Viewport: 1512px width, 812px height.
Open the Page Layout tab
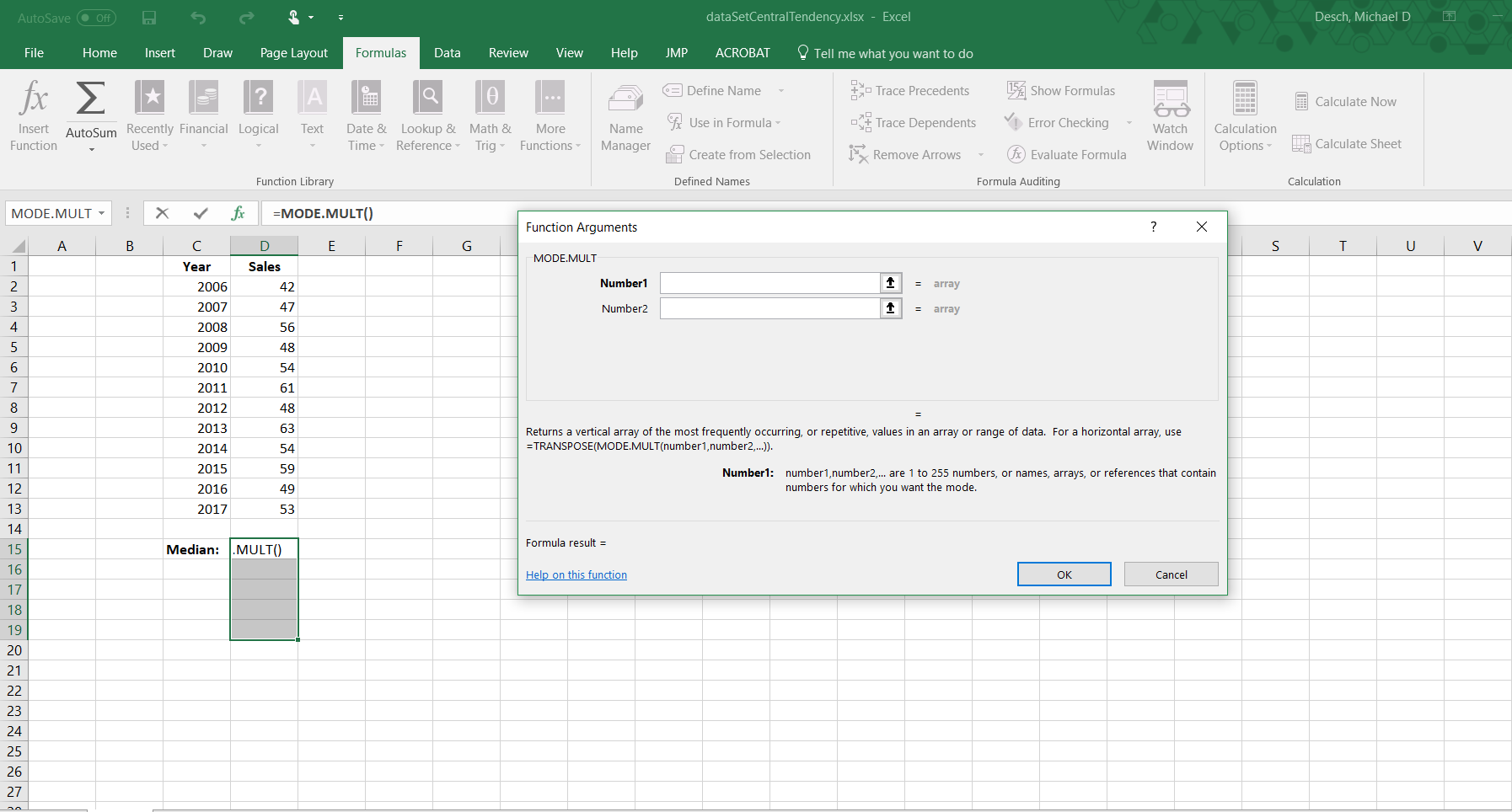(293, 53)
